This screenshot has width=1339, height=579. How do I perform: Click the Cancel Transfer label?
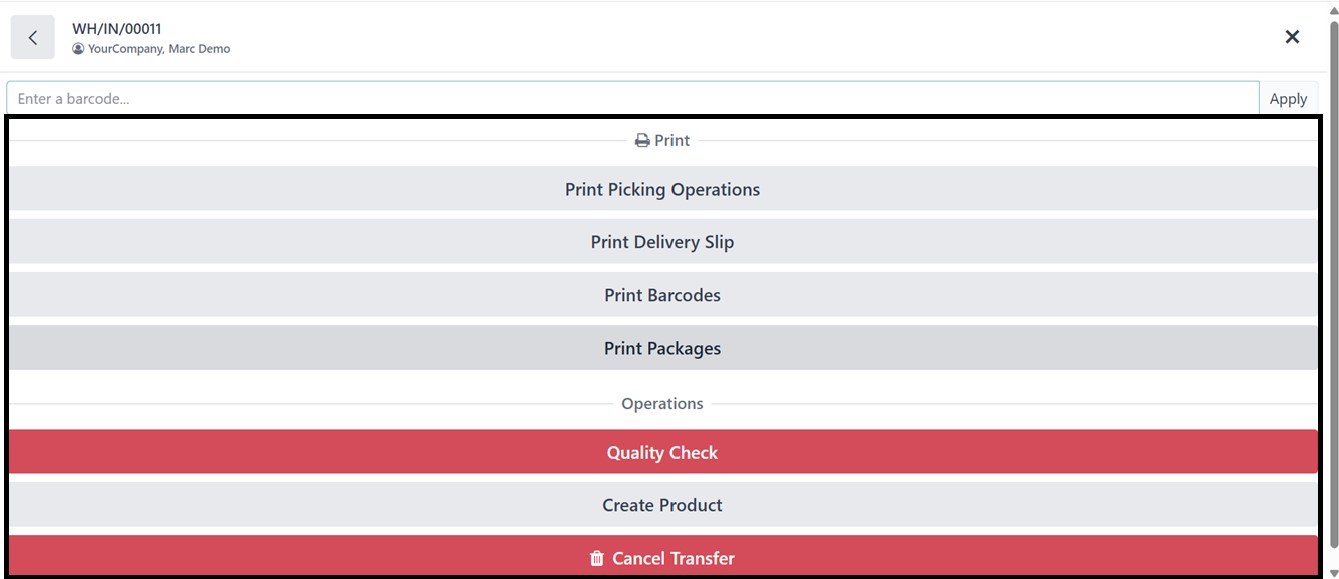(673, 558)
